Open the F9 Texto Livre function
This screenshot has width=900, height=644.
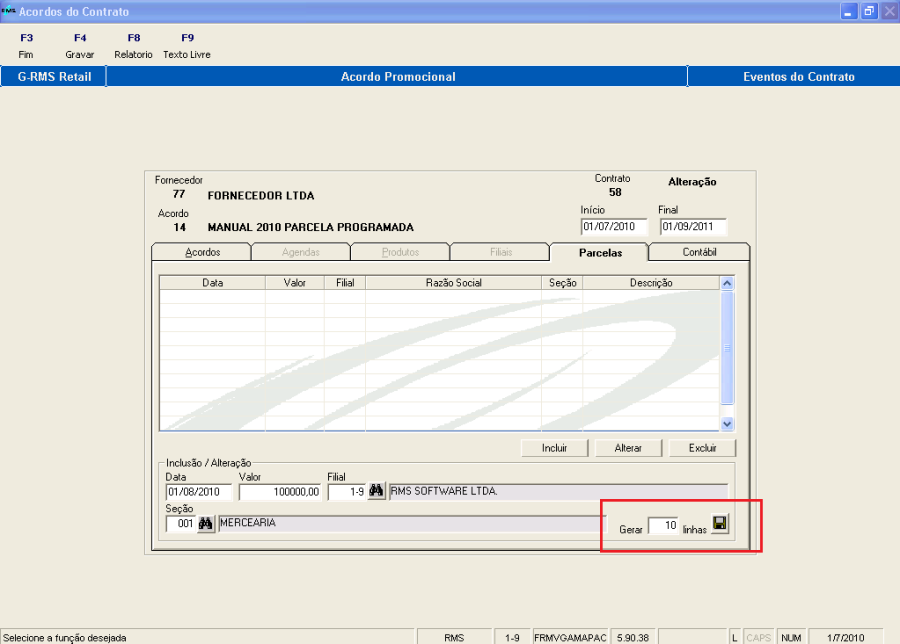tap(187, 46)
